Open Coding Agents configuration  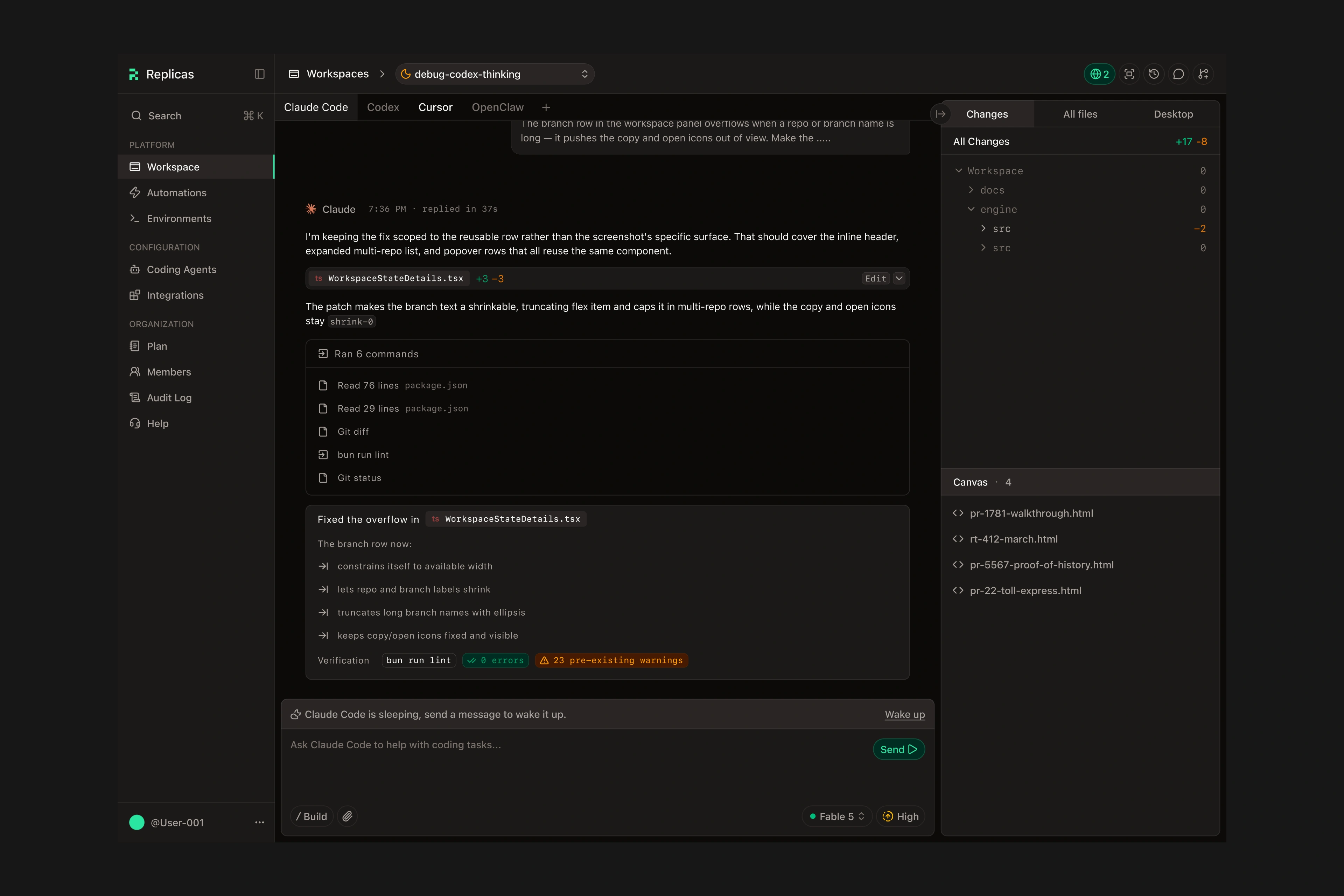pos(195,269)
